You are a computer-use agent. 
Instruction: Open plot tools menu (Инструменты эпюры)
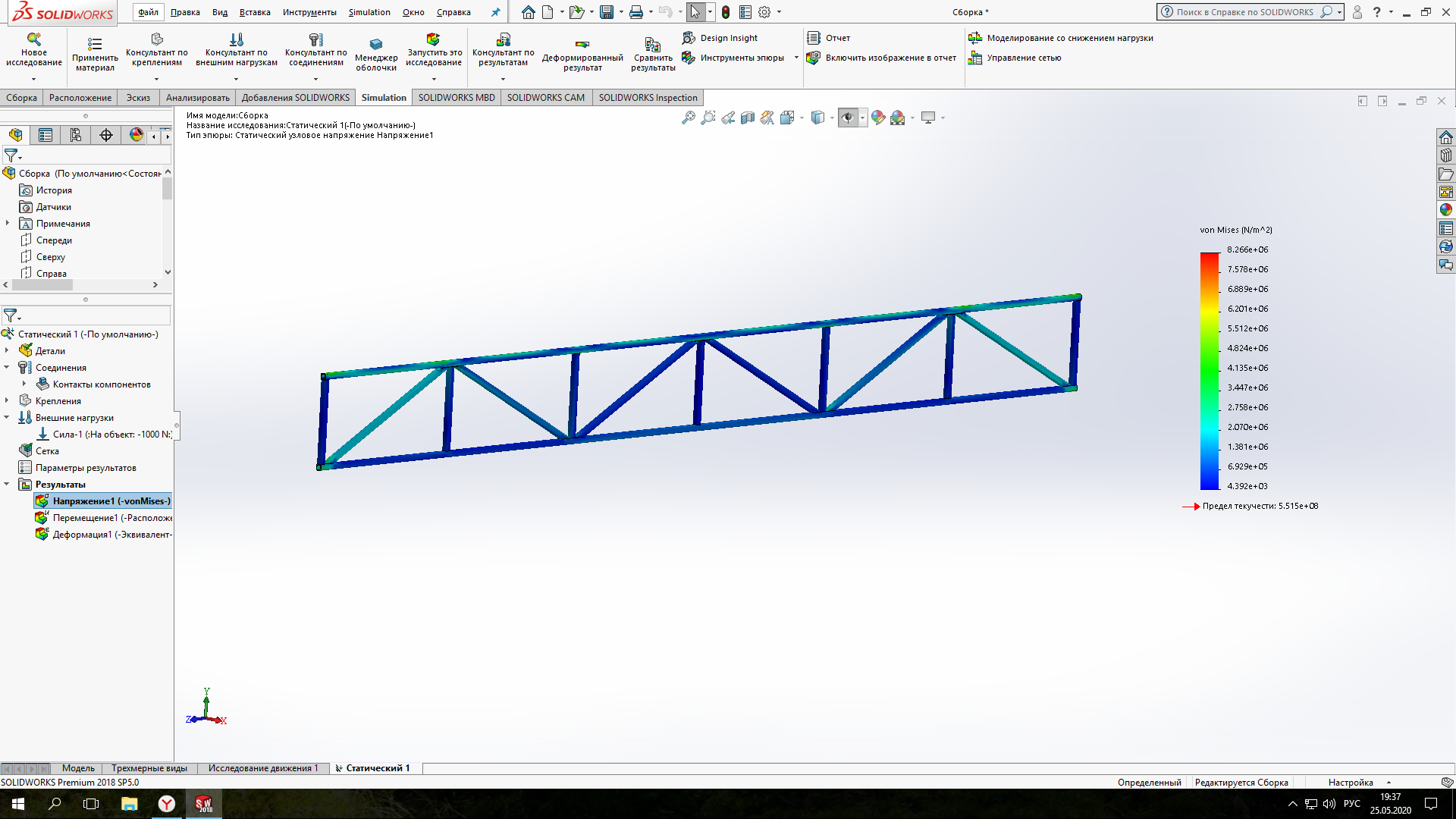[x=733, y=58]
